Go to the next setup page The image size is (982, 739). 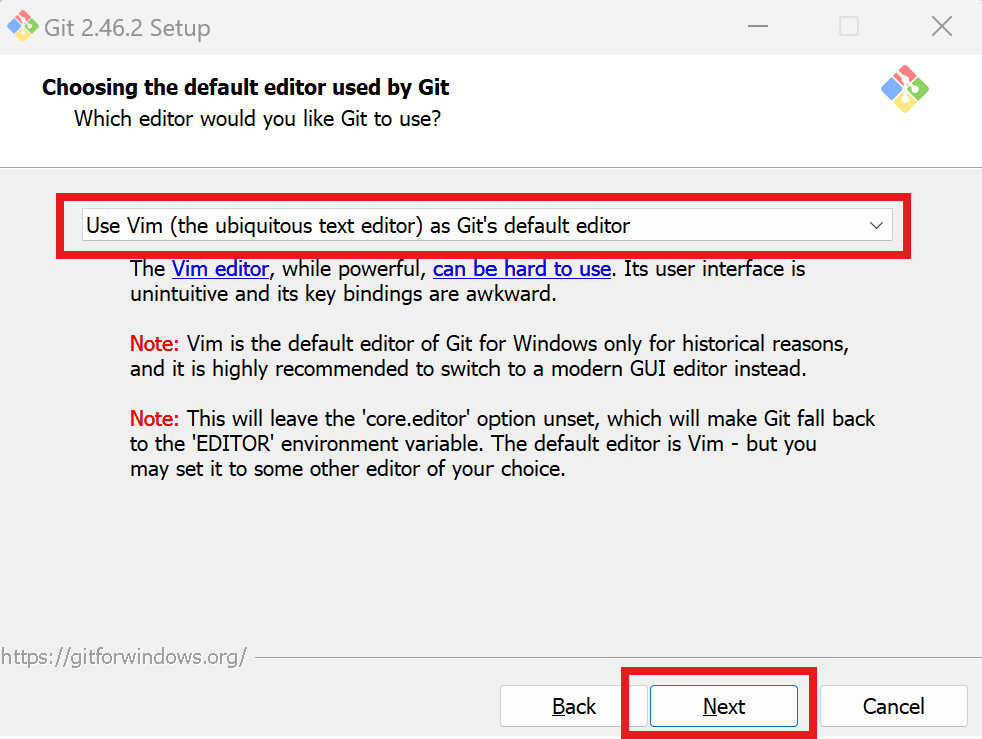click(x=723, y=706)
